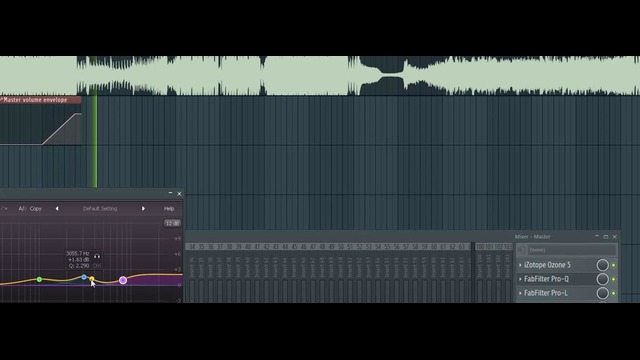
Task: Toggle the A/B comparison button in Pro-Q
Action: (x=22, y=209)
